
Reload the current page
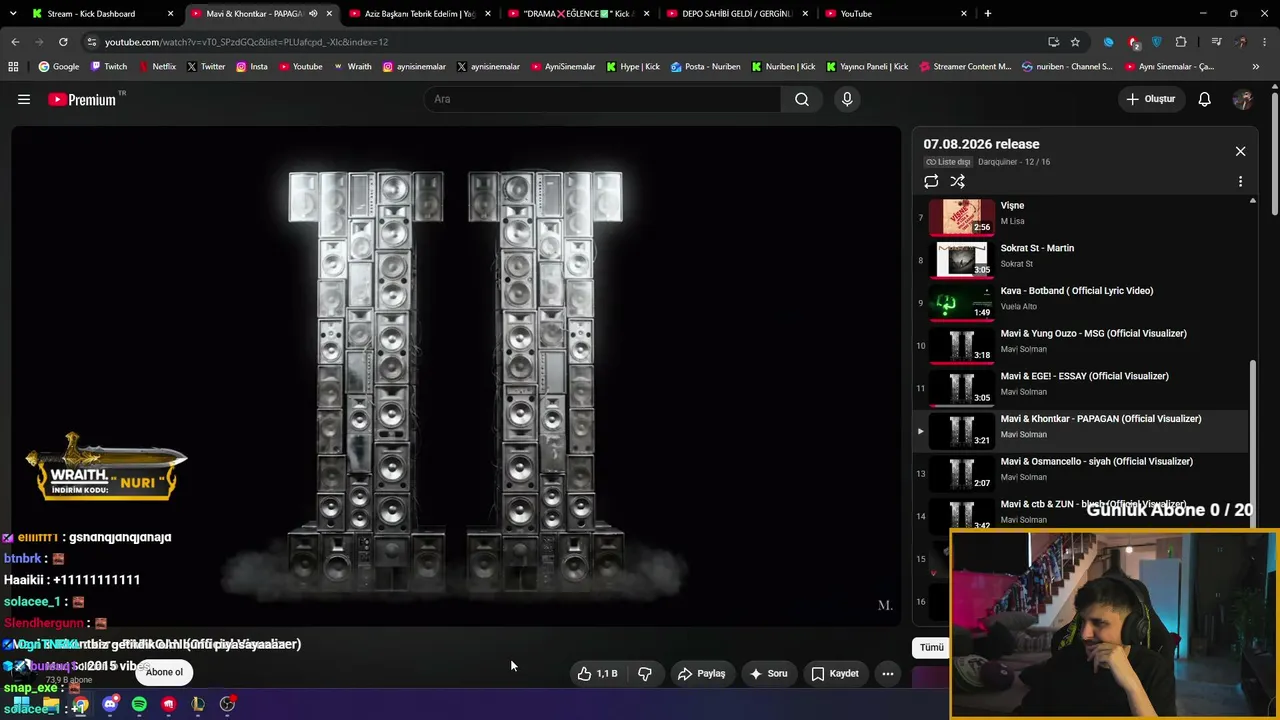tap(63, 42)
